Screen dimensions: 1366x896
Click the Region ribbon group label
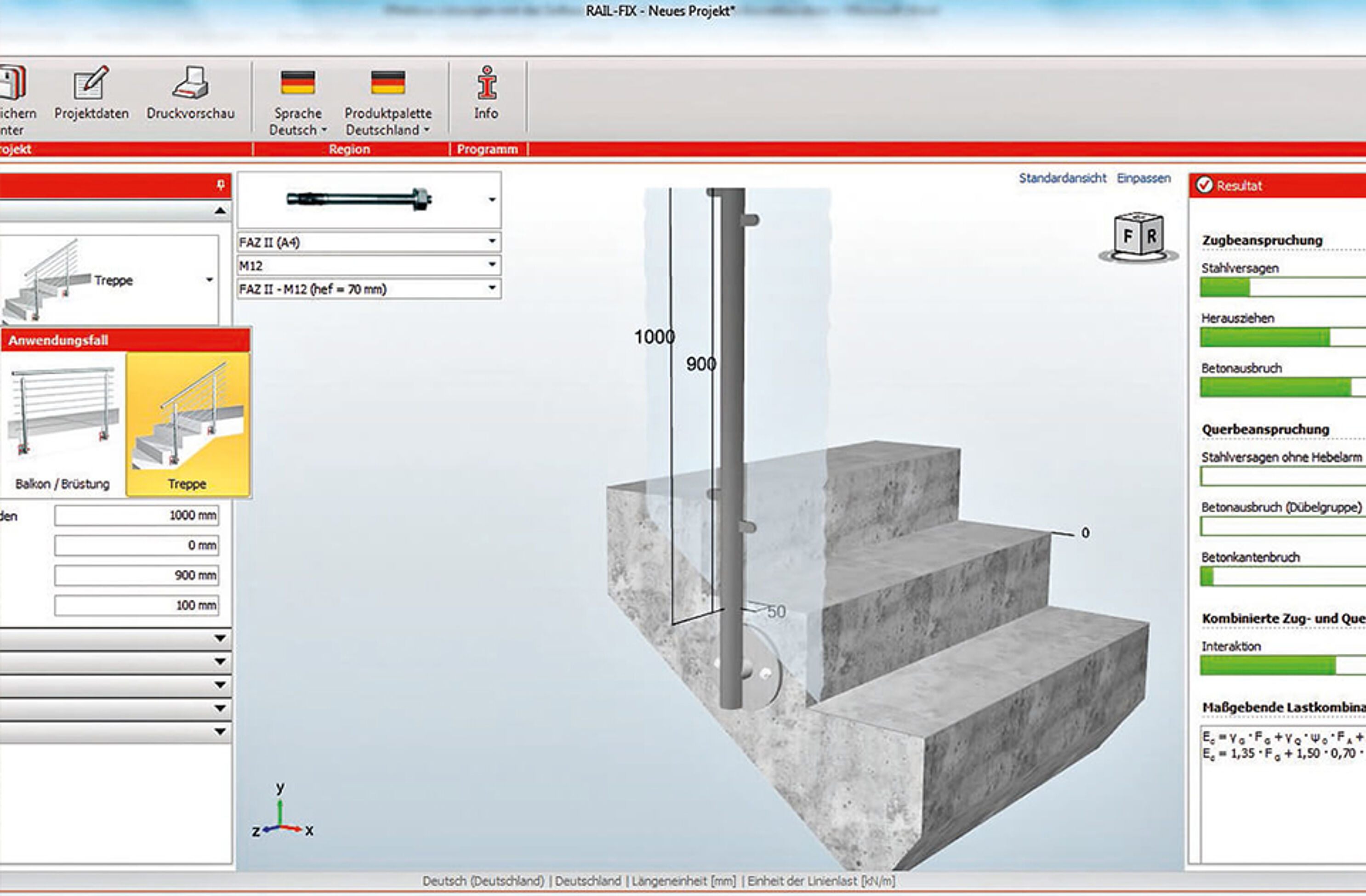pyautogui.click(x=349, y=150)
